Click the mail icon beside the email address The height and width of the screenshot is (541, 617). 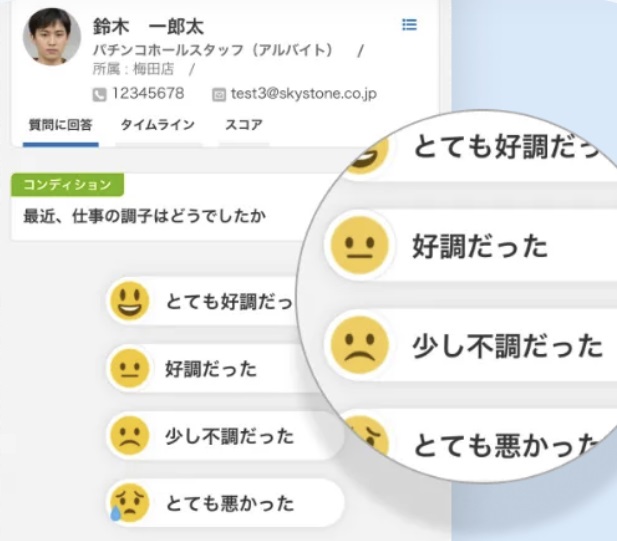pyautogui.click(x=219, y=94)
